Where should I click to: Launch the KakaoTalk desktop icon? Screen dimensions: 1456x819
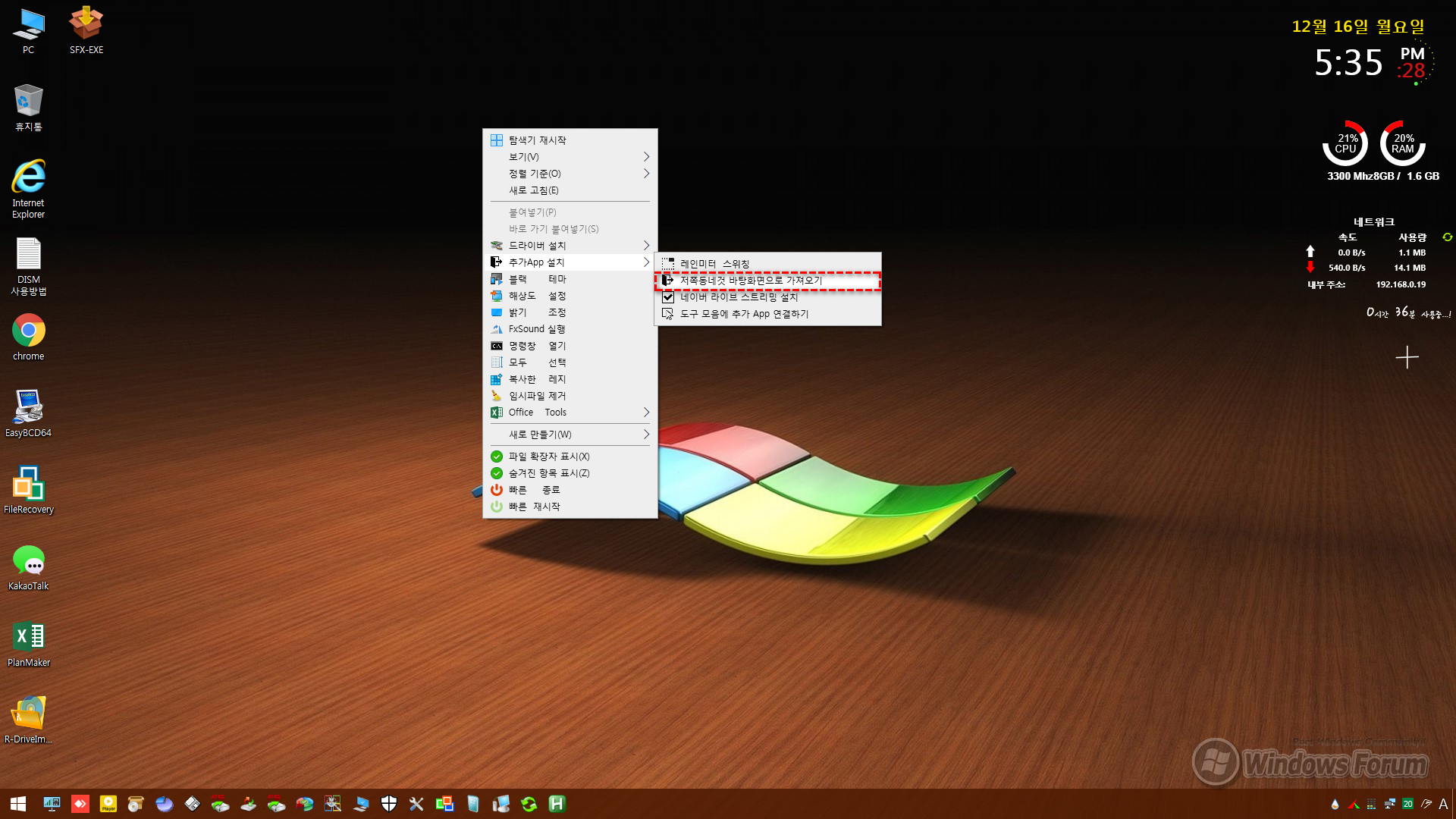(x=28, y=567)
